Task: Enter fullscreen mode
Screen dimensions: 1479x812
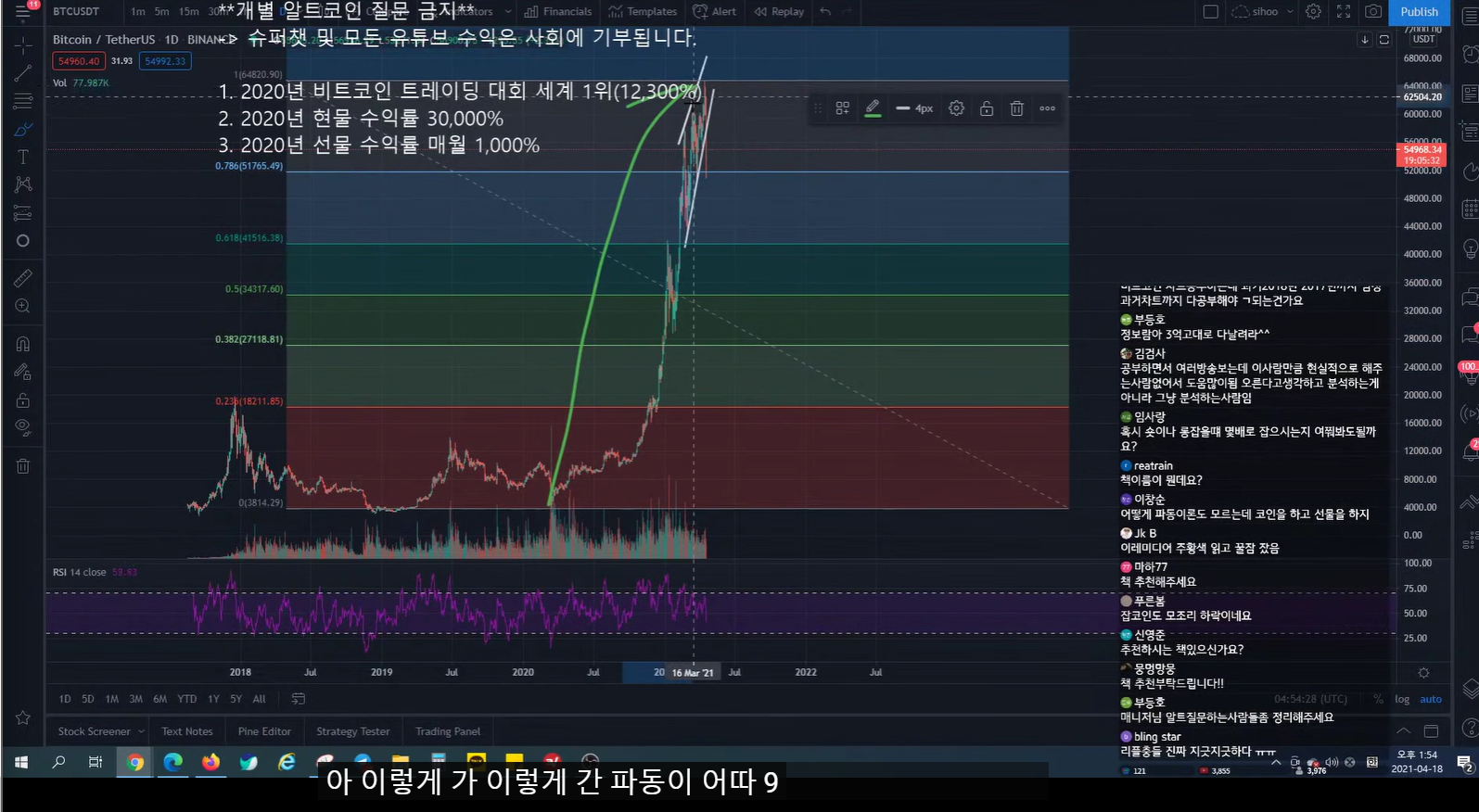Action: (x=1343, y=12)
